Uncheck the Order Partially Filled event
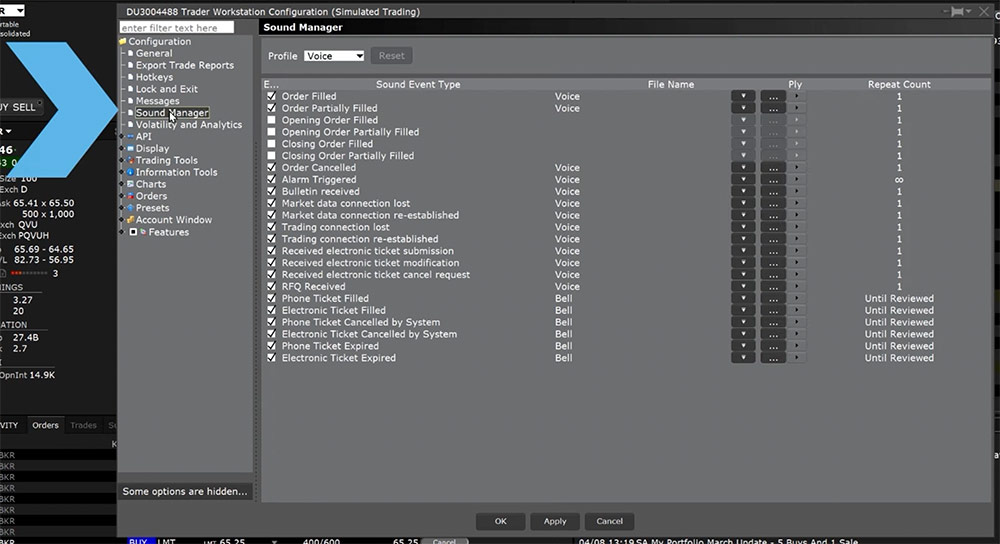 click(271, 108)
